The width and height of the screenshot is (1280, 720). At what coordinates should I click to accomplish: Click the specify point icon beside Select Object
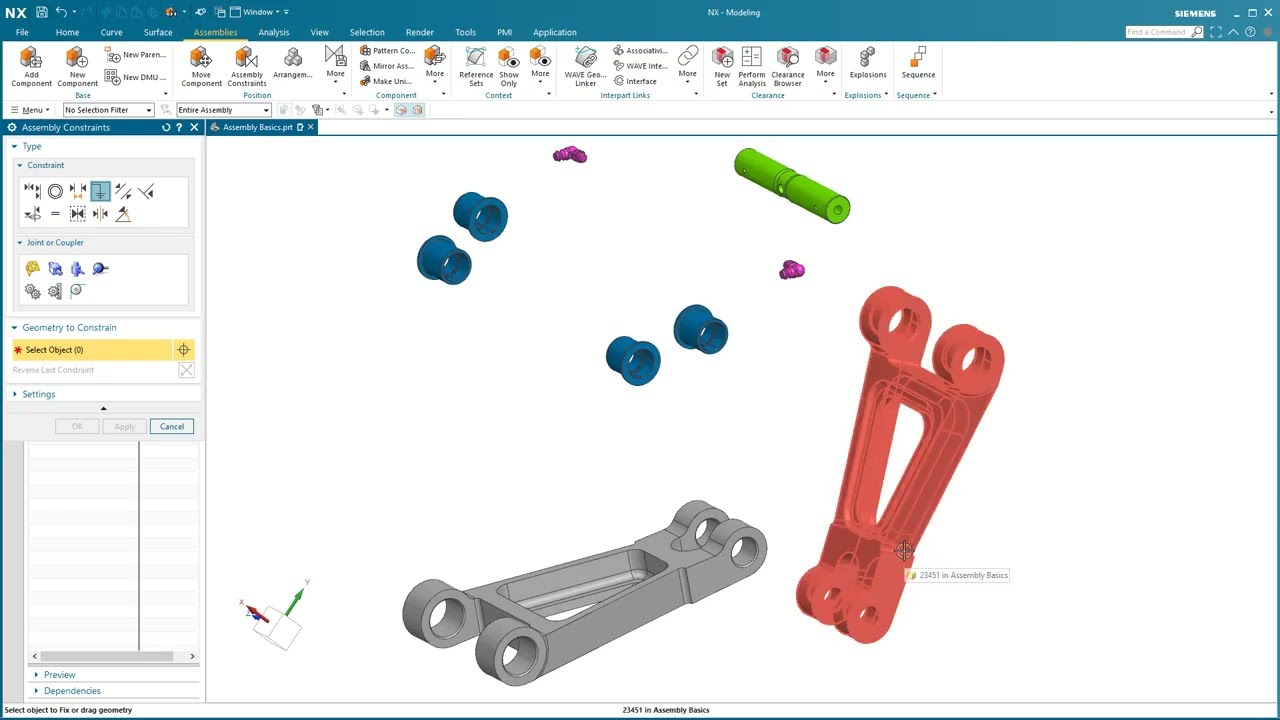(x=183, y=350)
